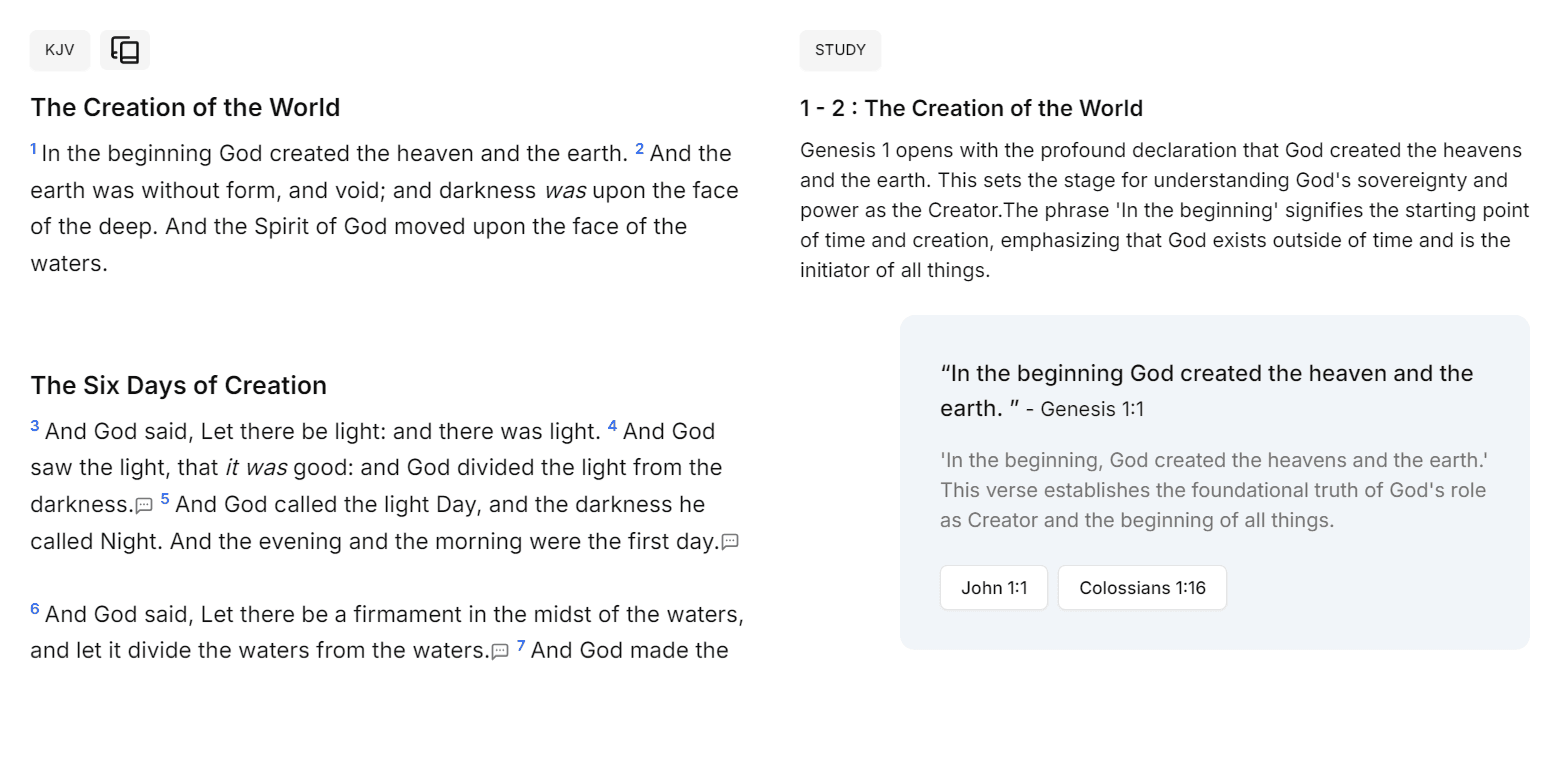This screenshot has height=780, width=1560.
Task: Click the parallel versions icon beside KJV
Action: coord(125,50)
